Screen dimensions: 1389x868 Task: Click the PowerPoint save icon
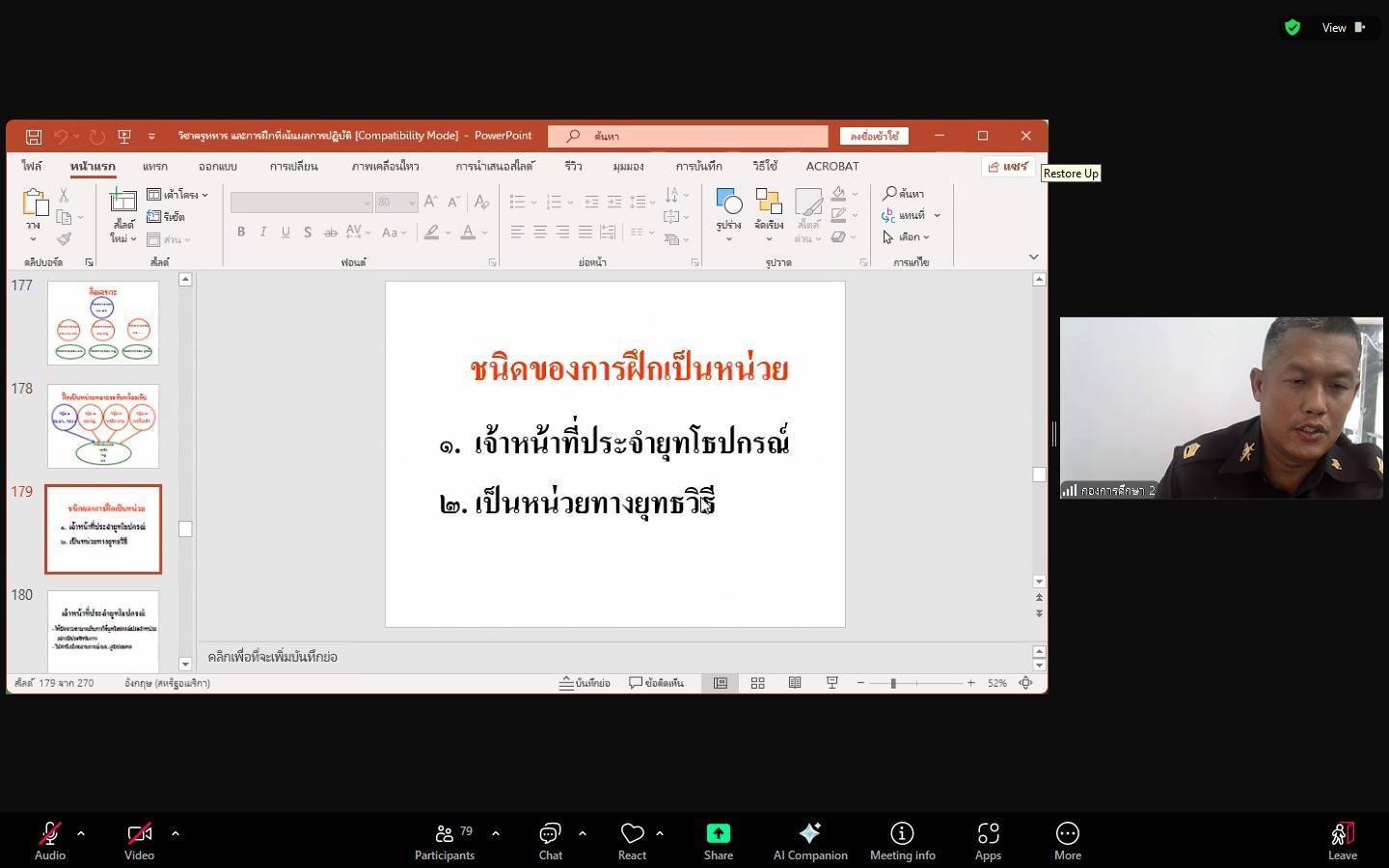pyautogui.click(x=34, y=136)
